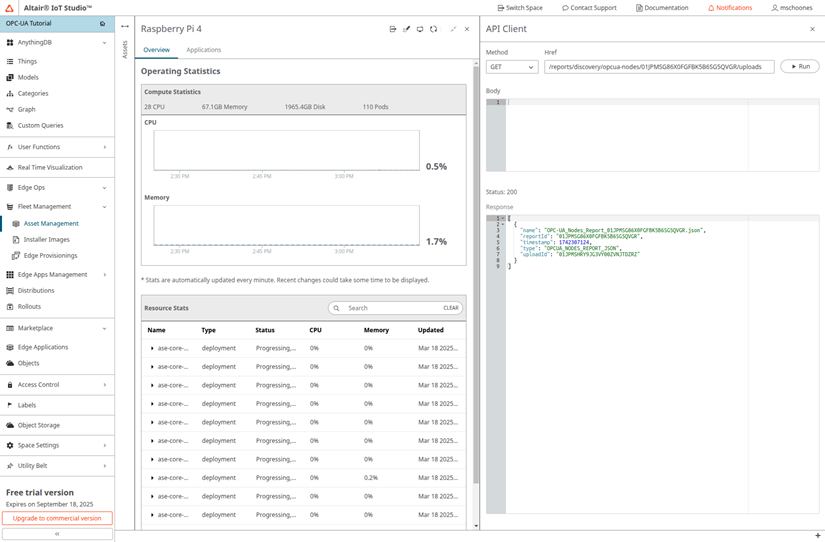Open Installer Images
Viewport: 825px width, 542px height.
pyautogui.click(x=46, y=239)
